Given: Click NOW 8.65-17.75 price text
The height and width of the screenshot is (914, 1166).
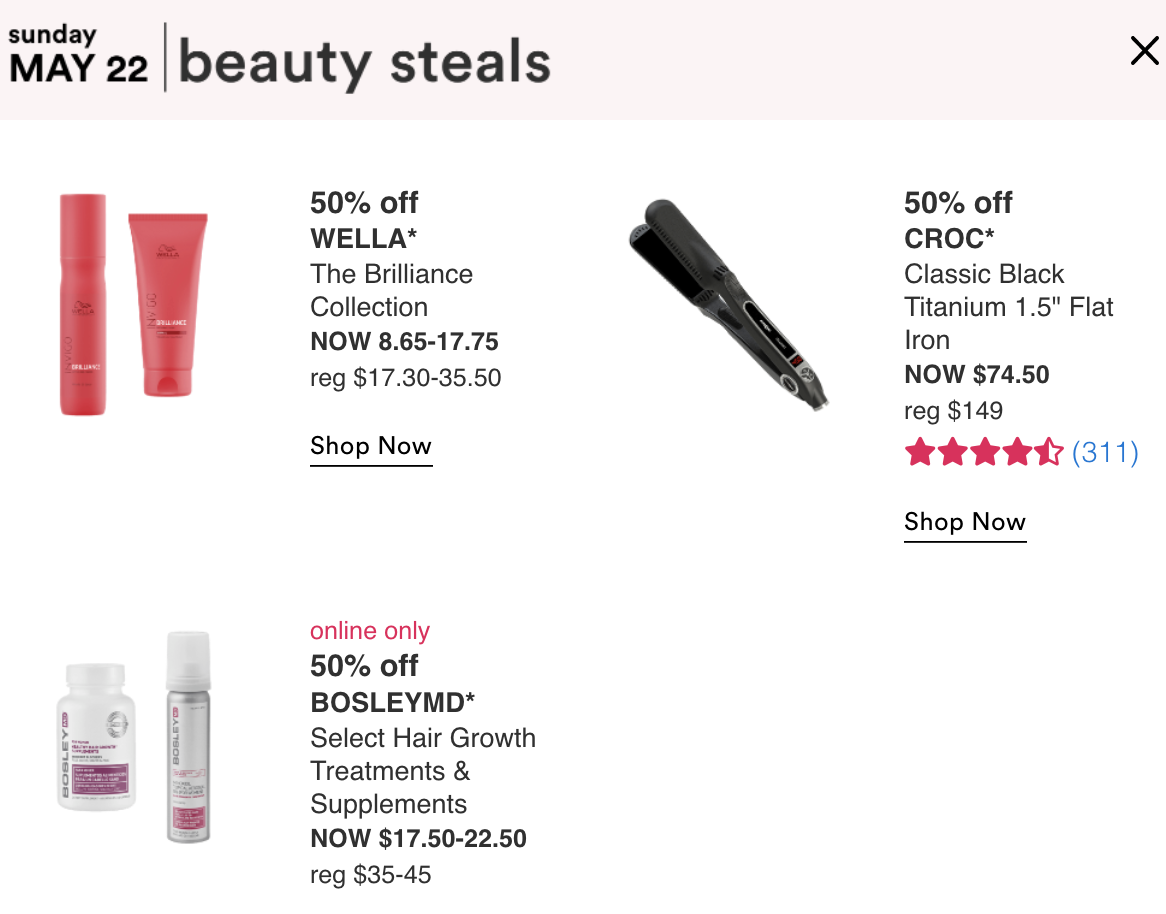Looking at the screenshot, I should [404, 341].
